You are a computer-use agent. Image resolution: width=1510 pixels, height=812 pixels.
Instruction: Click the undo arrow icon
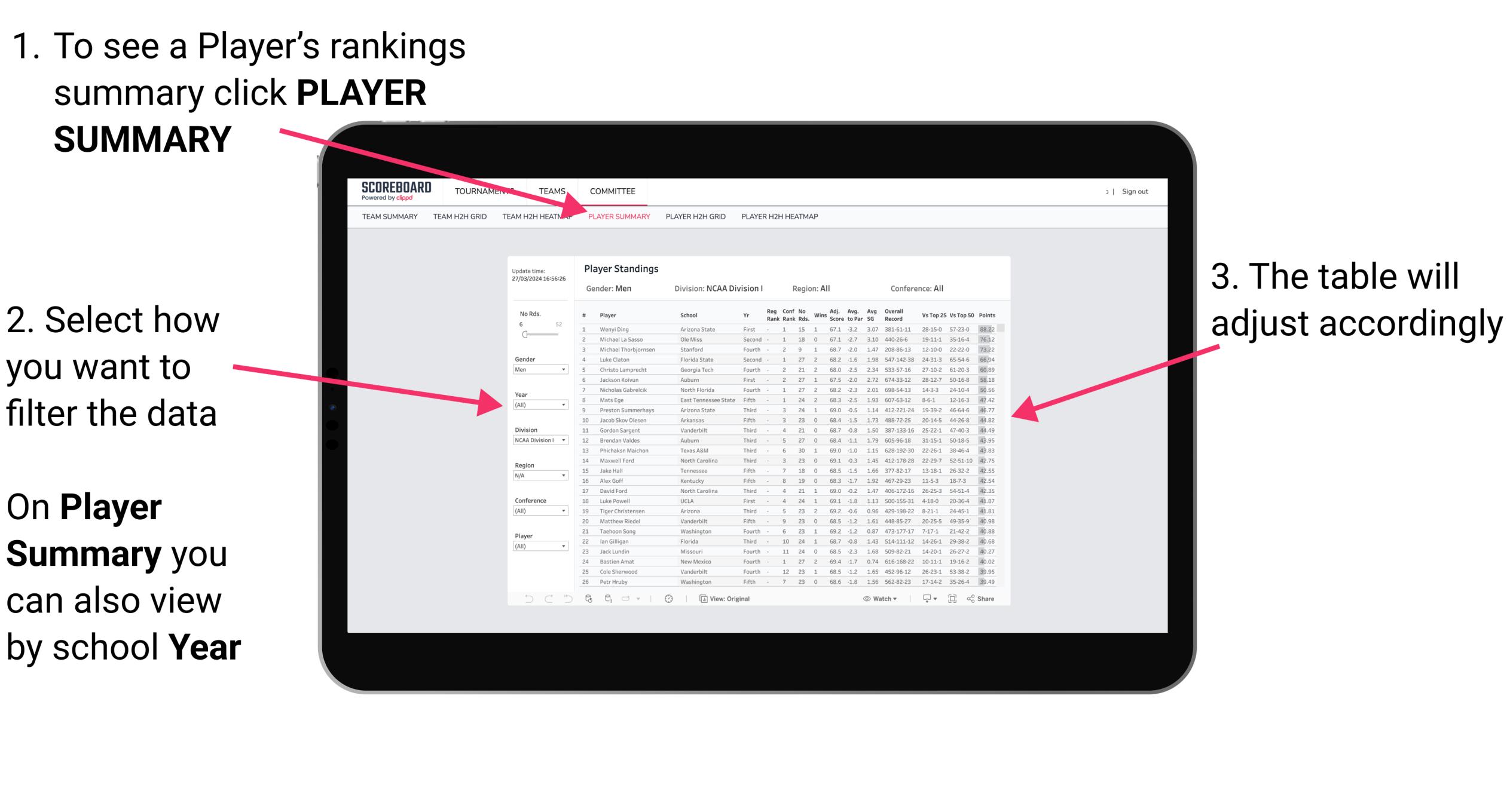point(523,599)
